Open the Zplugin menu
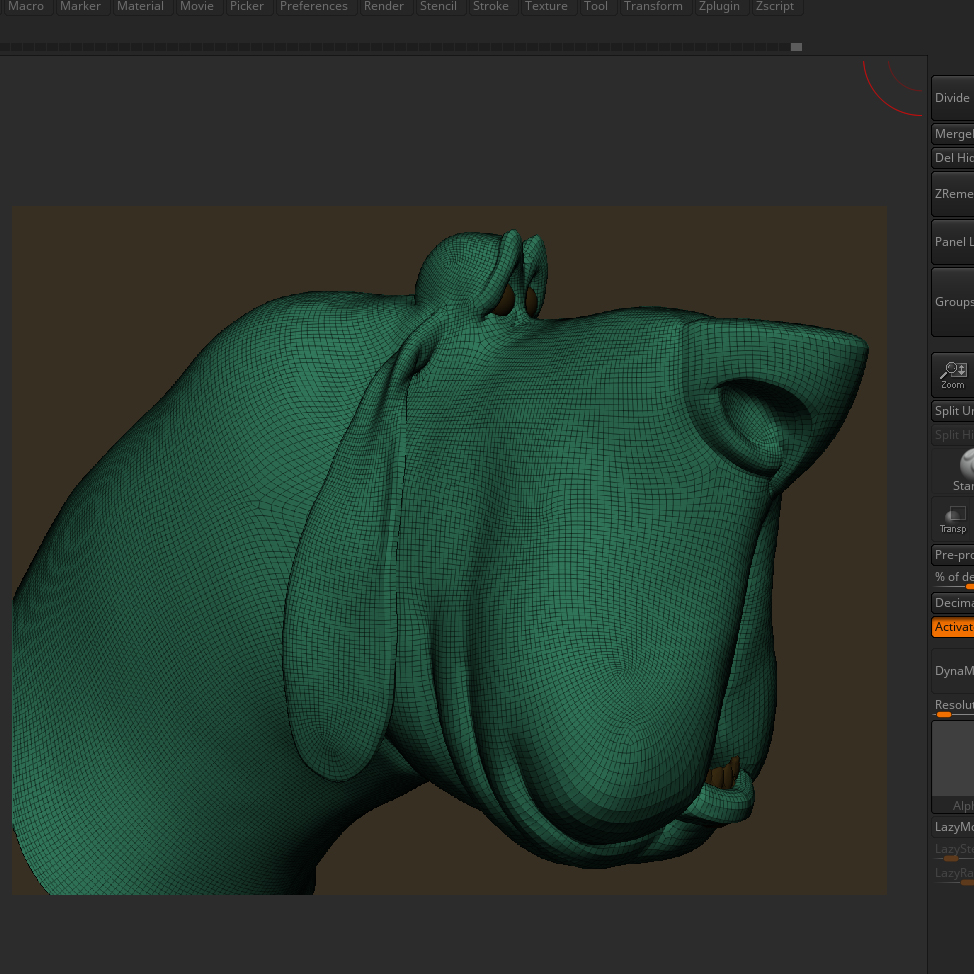 click(719, 6)
